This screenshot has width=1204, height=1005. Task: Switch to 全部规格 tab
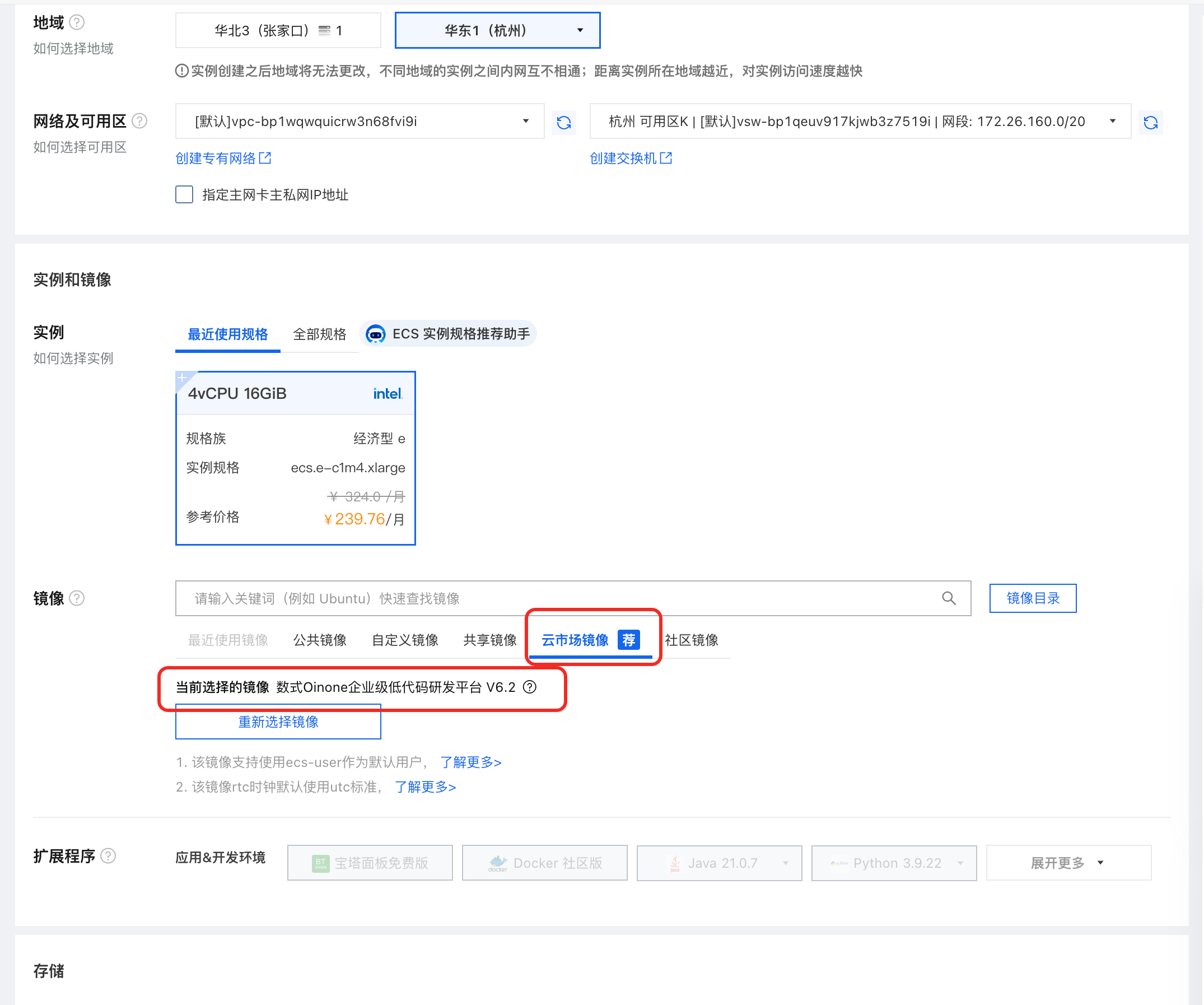tap(319, 334)
